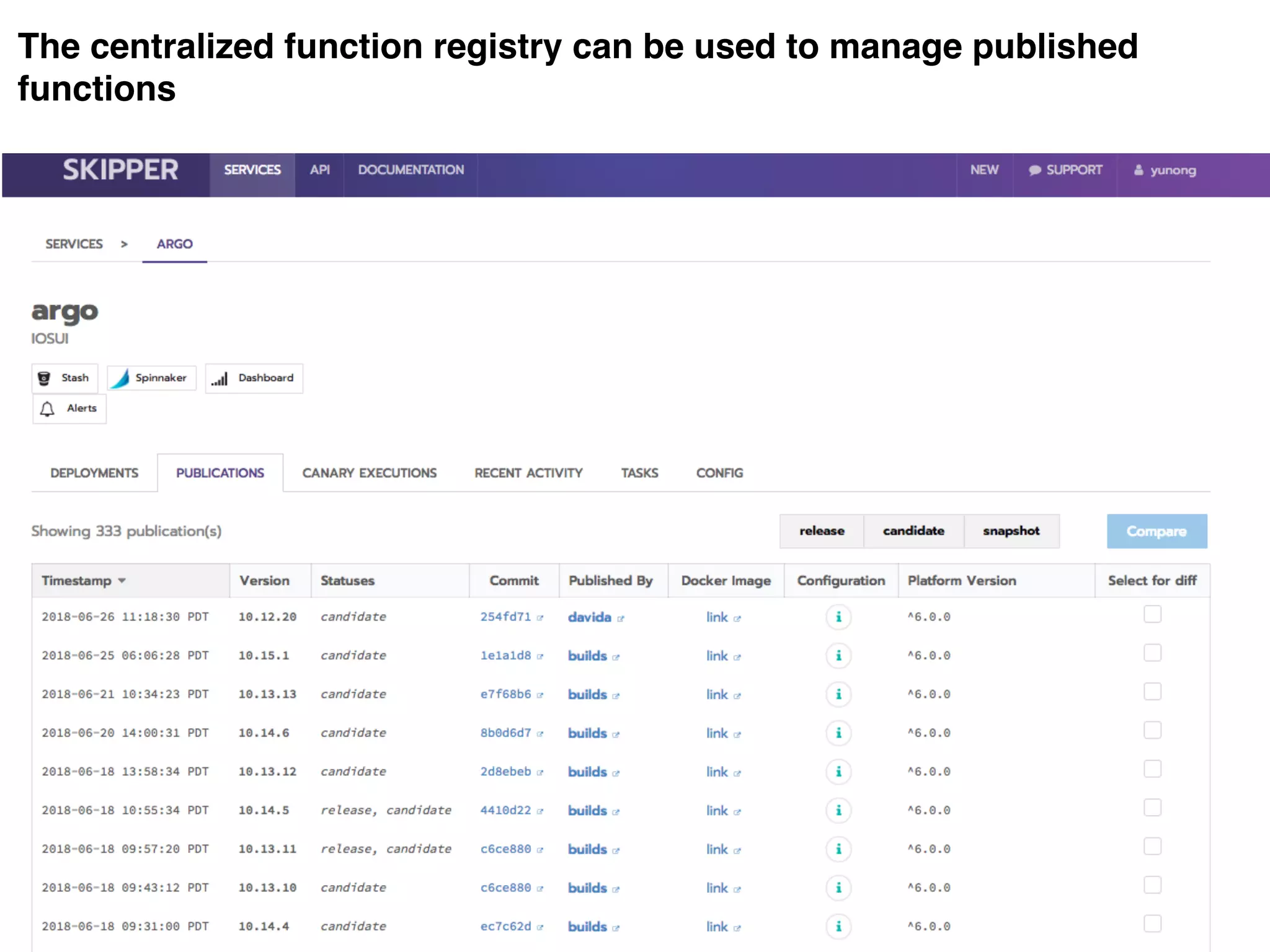Screen dimensions: 1270x952
Task: Open commit 8b0d6d7 link
Action: click(505, 733)
